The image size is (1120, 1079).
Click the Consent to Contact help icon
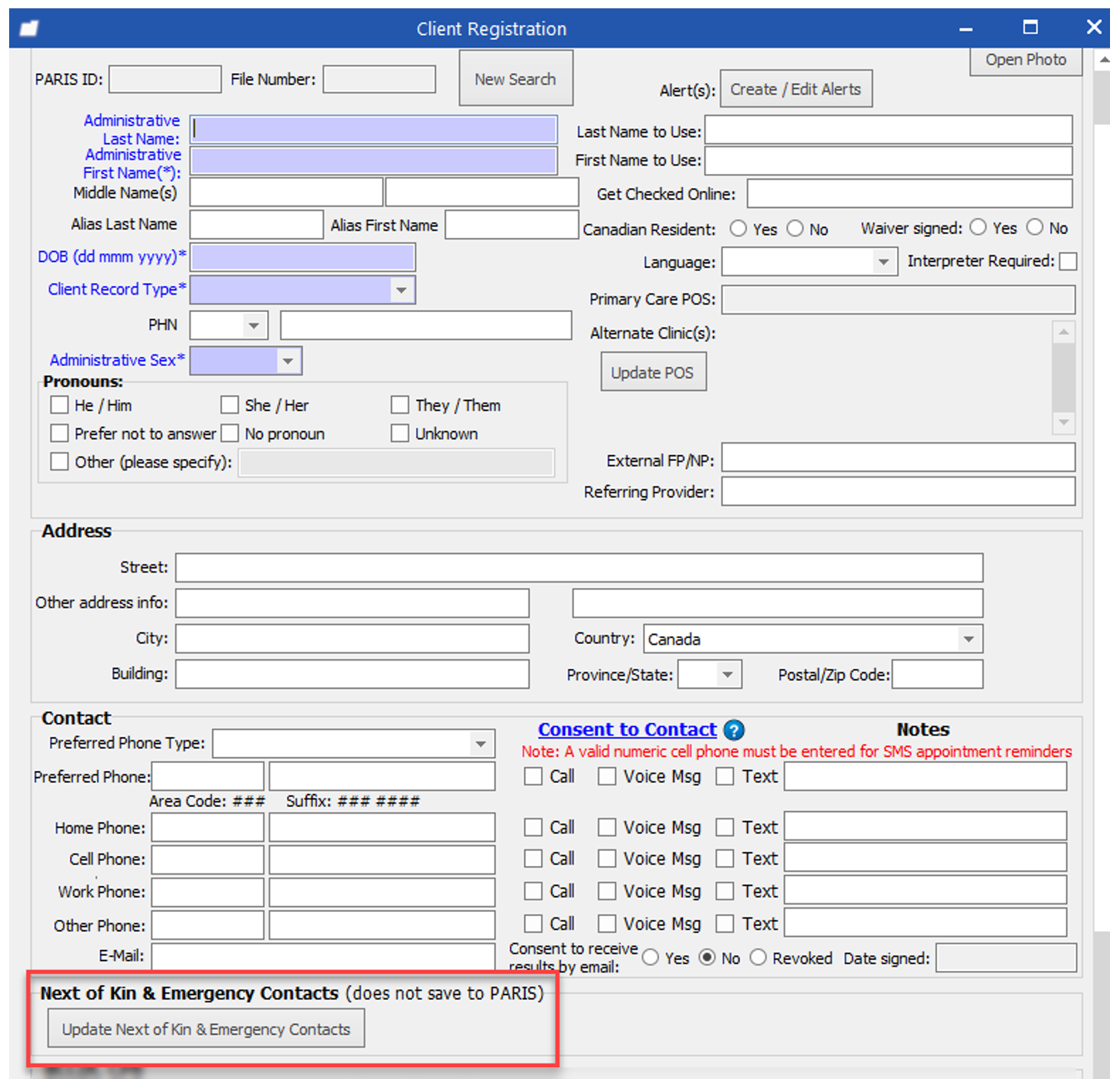[733, 730]
